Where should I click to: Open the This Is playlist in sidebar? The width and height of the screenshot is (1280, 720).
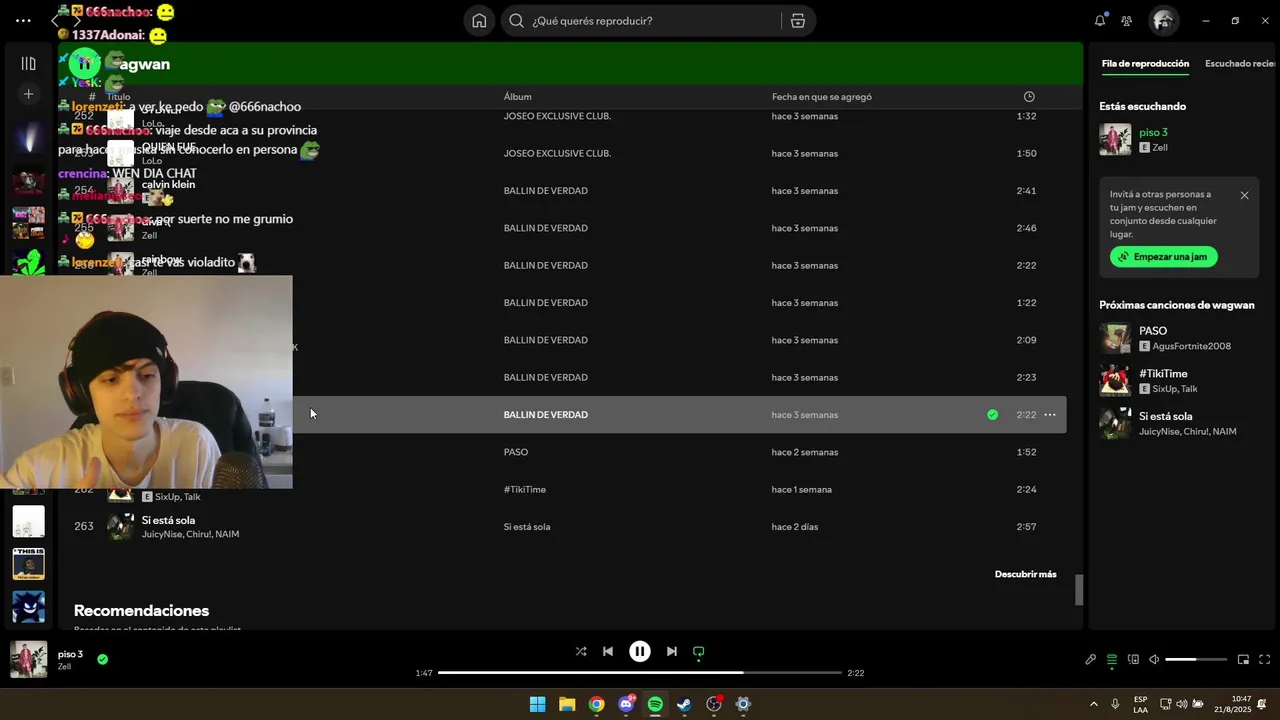click(x=28, y=564)
